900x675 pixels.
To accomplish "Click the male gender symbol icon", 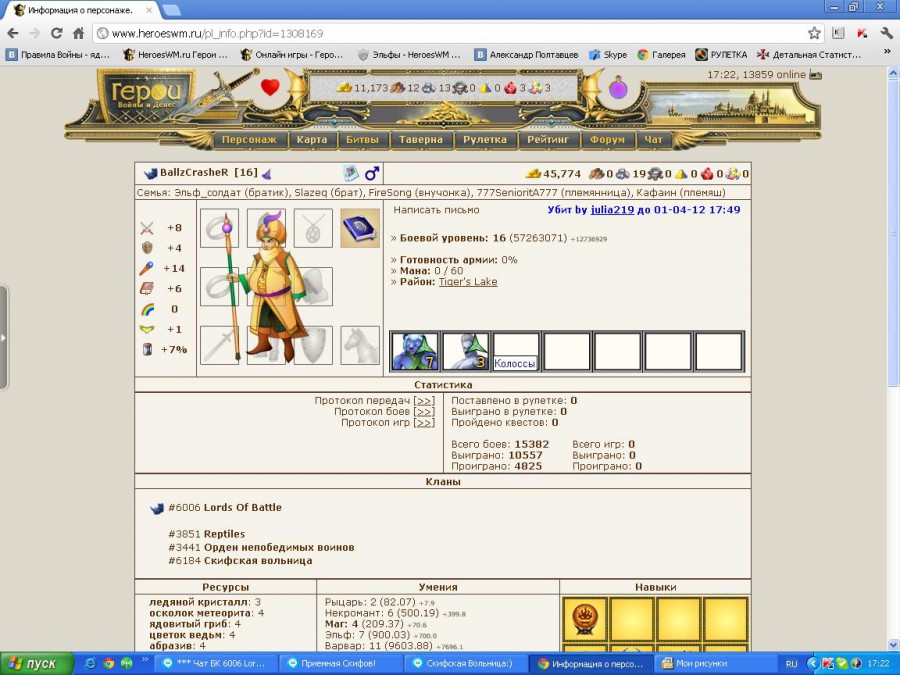I will pyautogui.click(x=372, y=173).
